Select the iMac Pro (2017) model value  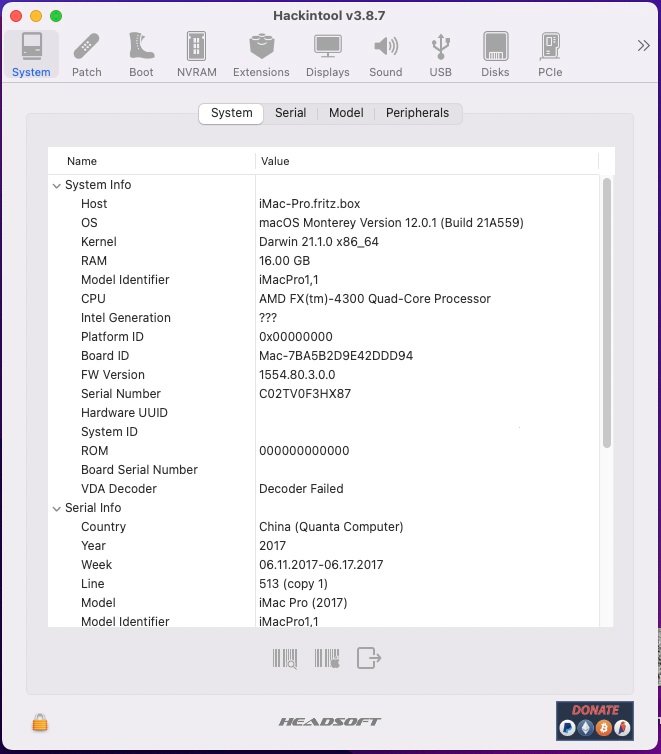[x=303, y=603]
